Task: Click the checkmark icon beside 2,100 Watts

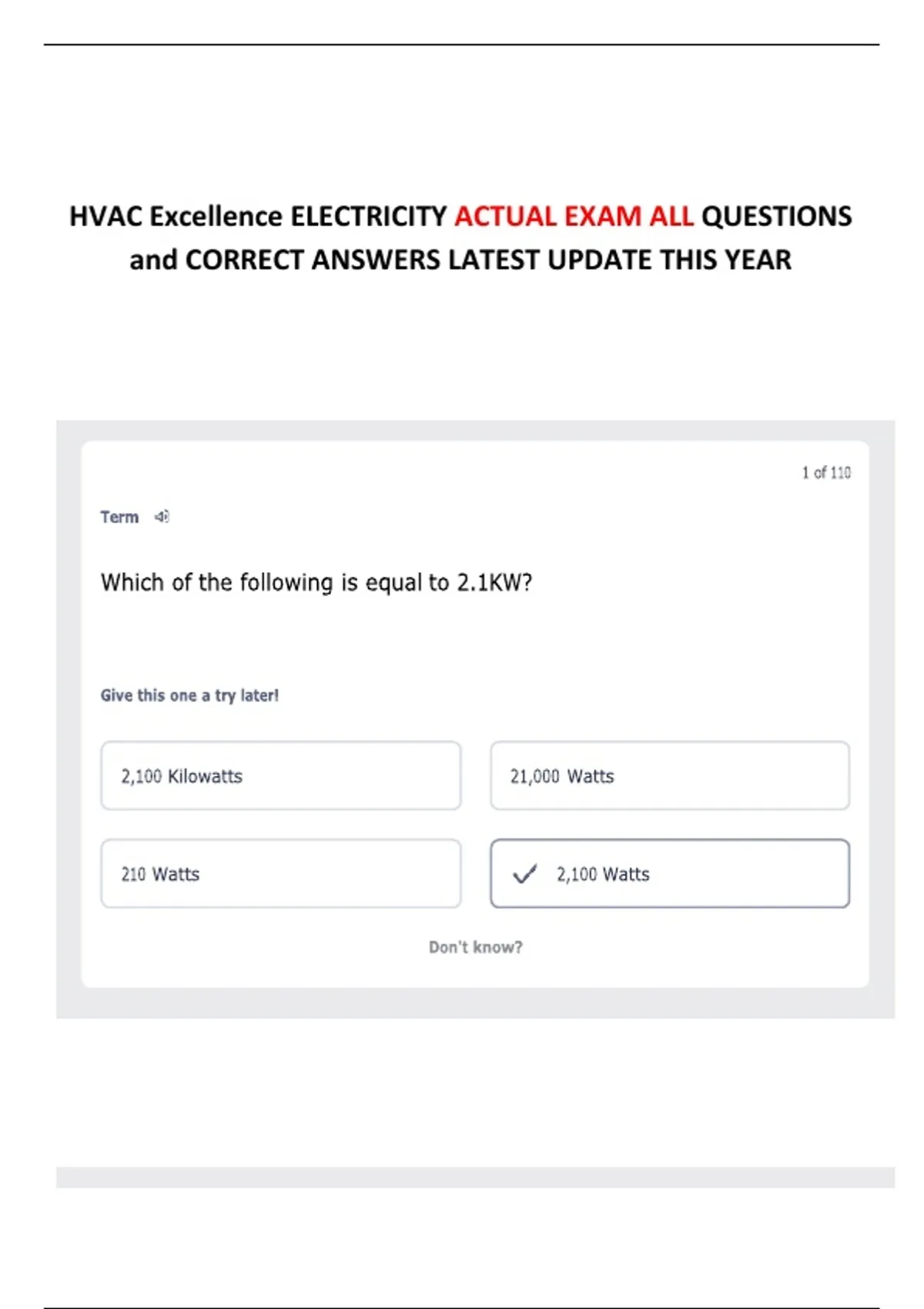Action: tap(524, 874)
